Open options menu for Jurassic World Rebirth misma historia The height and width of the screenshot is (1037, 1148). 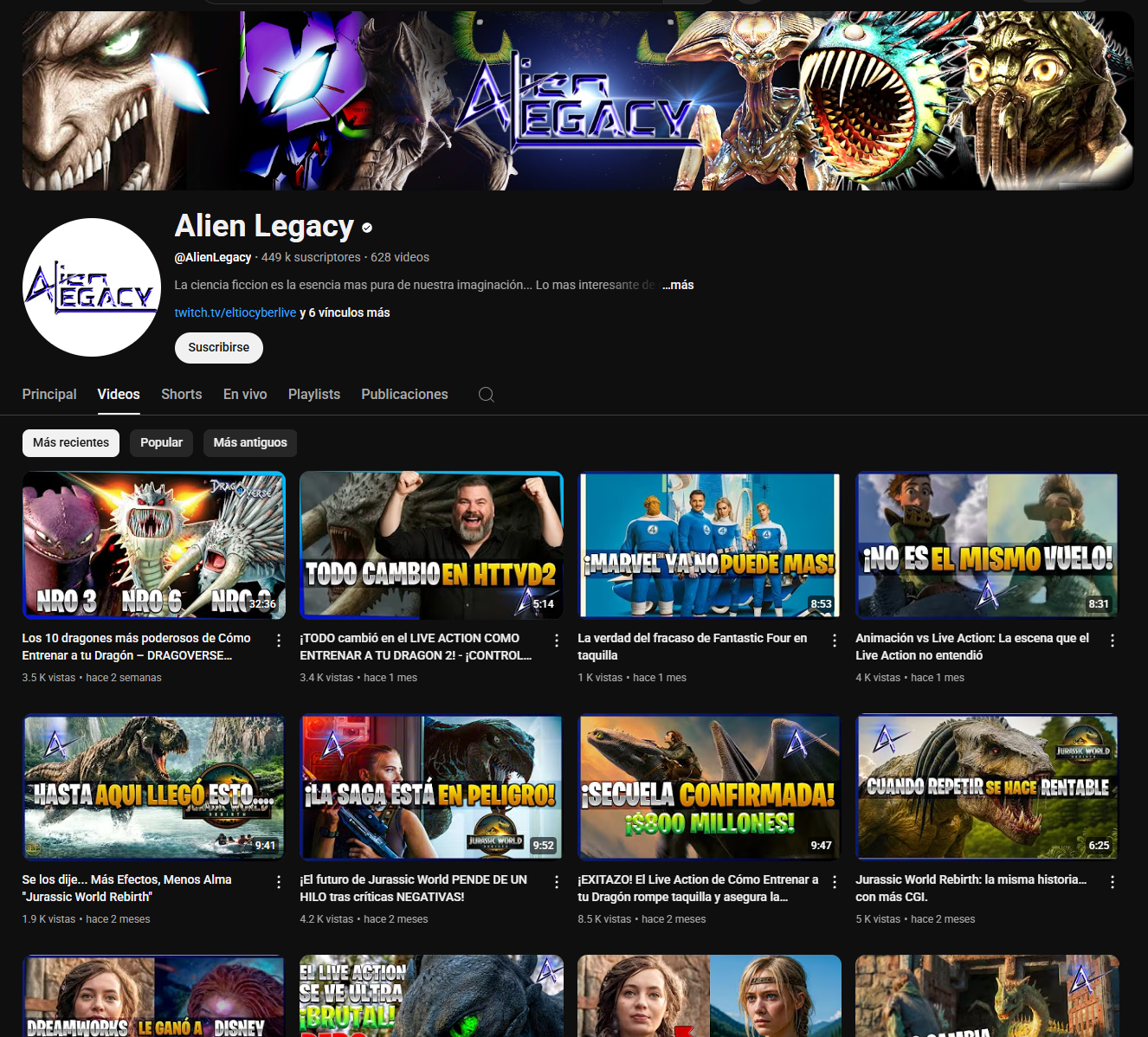click(x=1113, y=882)
